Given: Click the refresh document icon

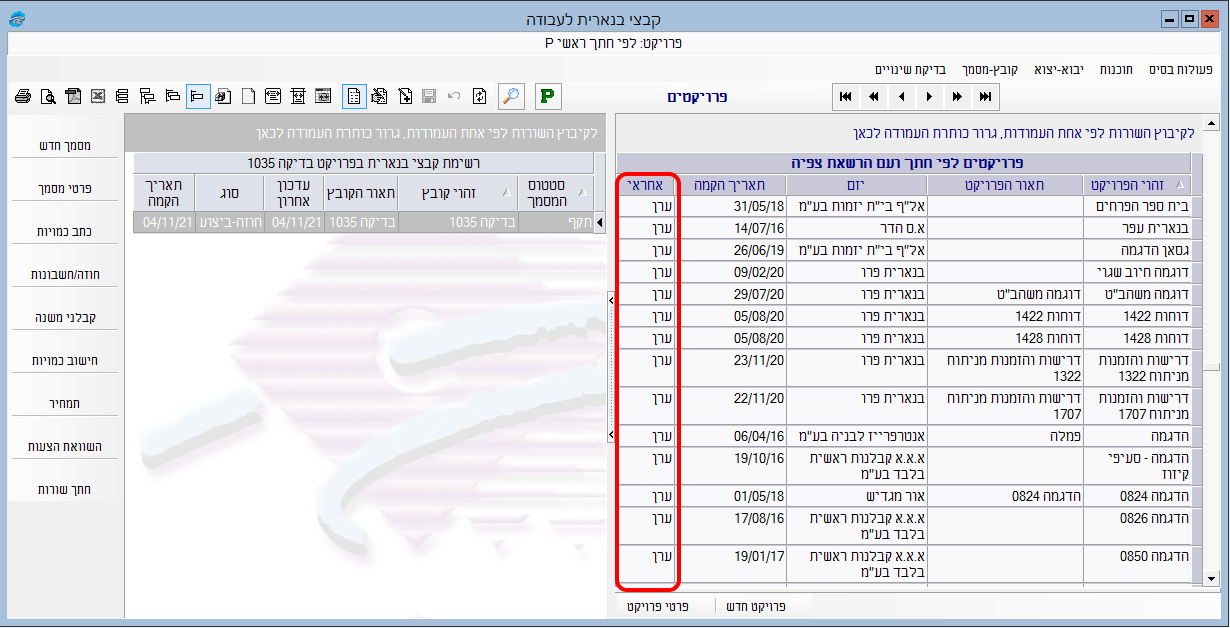Looking at the screenshot, I should click(480, 96).
